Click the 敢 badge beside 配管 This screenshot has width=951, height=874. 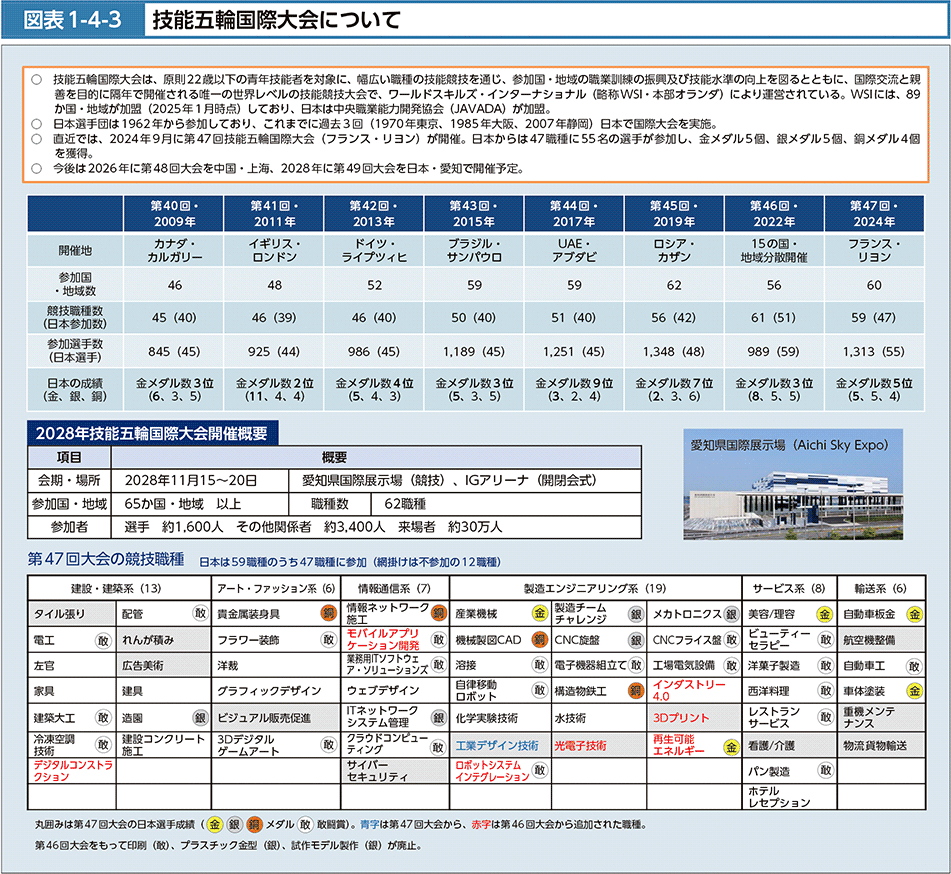click(x=200, y=614)
